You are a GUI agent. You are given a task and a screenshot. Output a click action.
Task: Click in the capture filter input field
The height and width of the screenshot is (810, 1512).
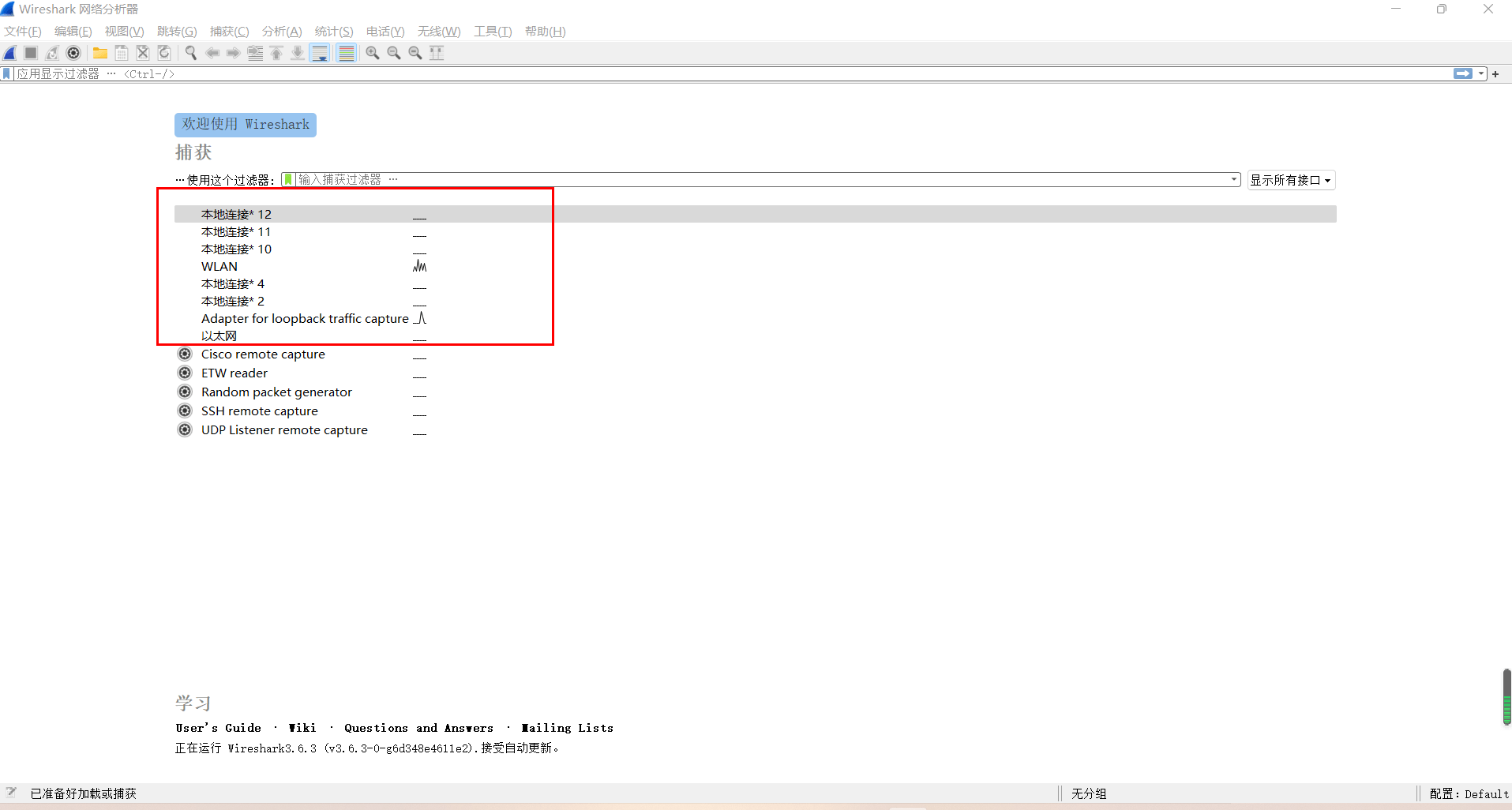[x=762, y=179]
